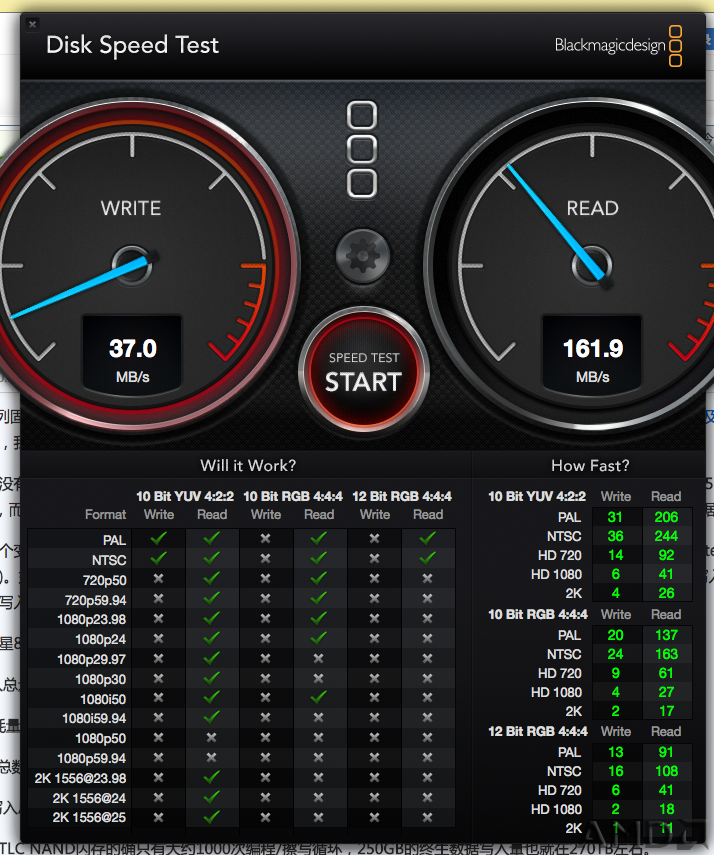The width and height of the screenshot is (714, 855).
Task: Click PAL 10 Bit YUV Read checkmark
Action: [x=212, y=539]
